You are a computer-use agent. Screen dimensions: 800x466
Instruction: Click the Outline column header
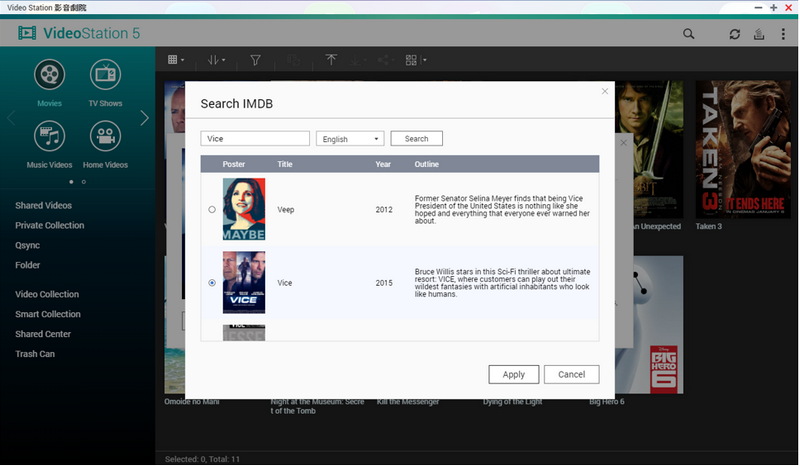coord(427,164)
